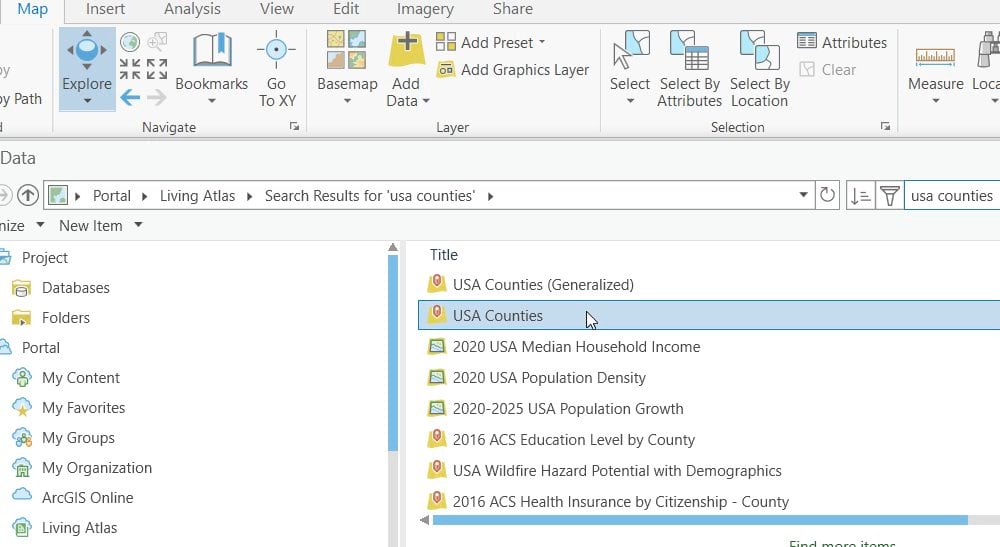Open the path history dropdown arrow
Image resolution: width=1000 pixels, height=547 pixels.
pyautogui.click(x=804, y=195)
